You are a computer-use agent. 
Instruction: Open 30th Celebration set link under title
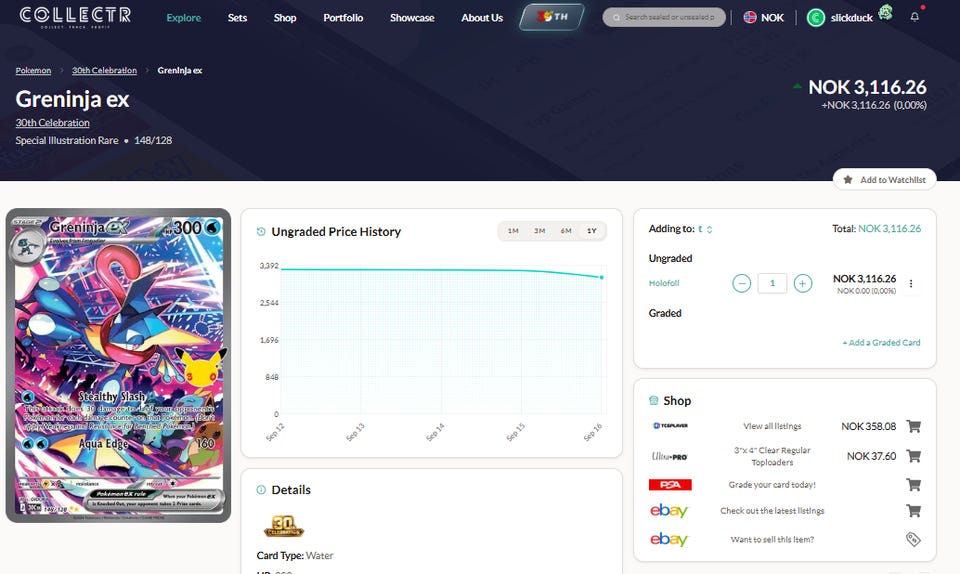tap(52, 122)
